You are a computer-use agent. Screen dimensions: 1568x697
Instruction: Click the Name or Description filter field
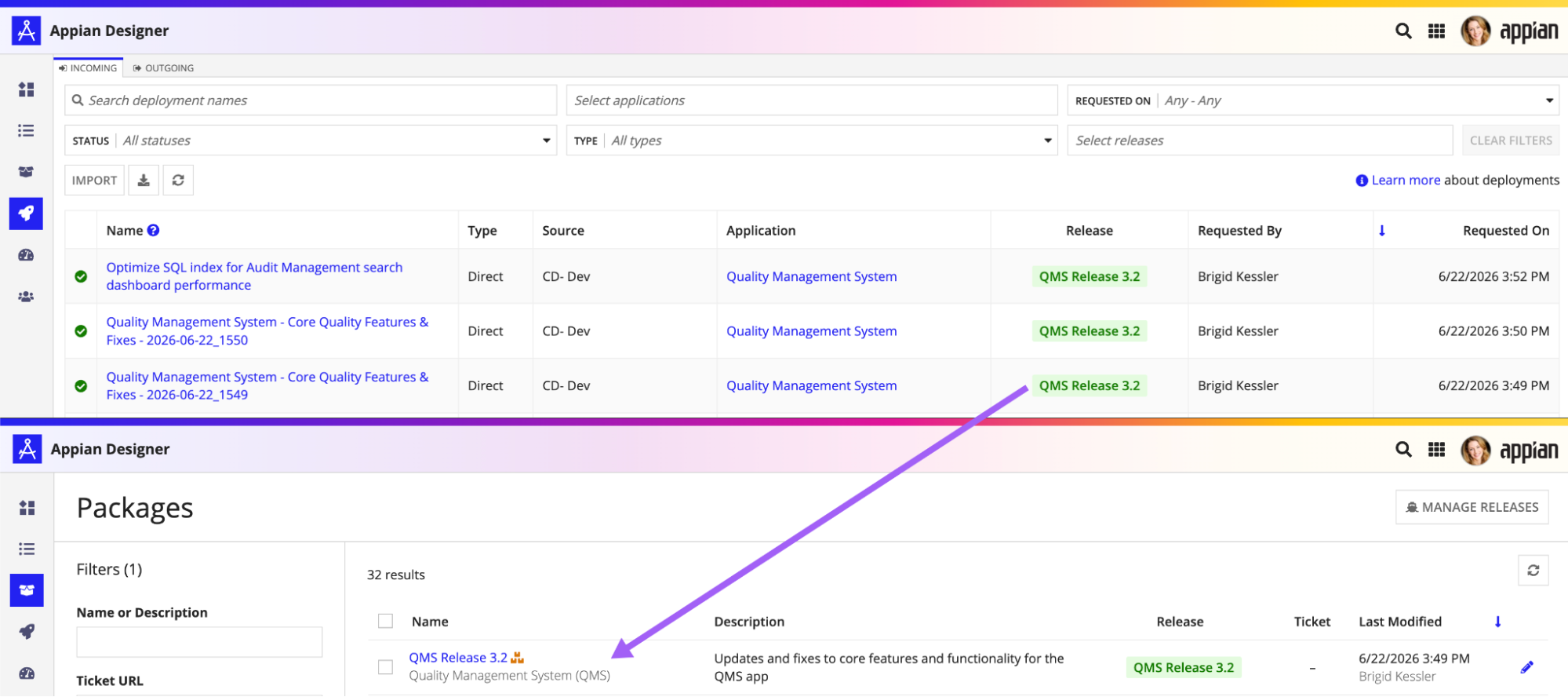tap(199, 642)
